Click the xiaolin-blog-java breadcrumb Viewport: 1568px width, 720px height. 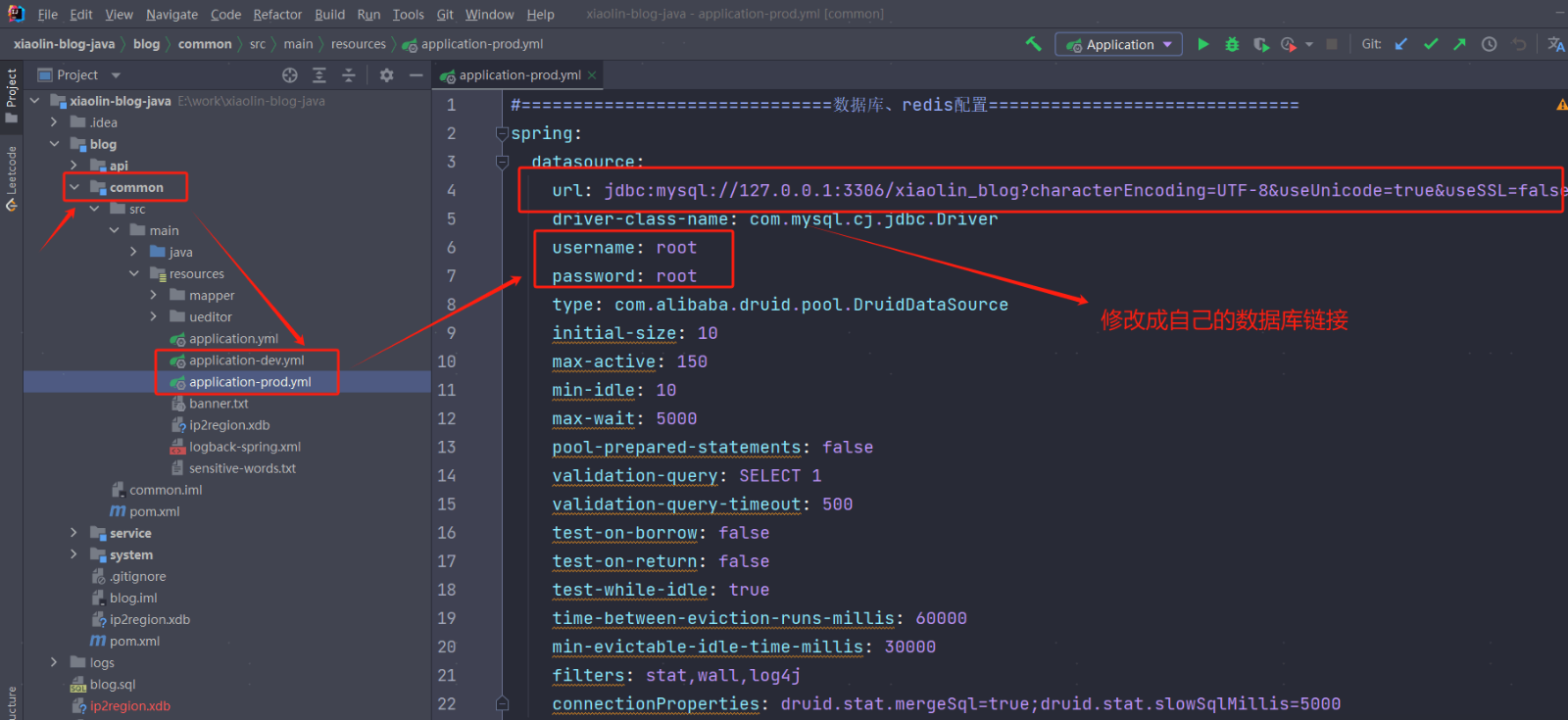[64, 44]
